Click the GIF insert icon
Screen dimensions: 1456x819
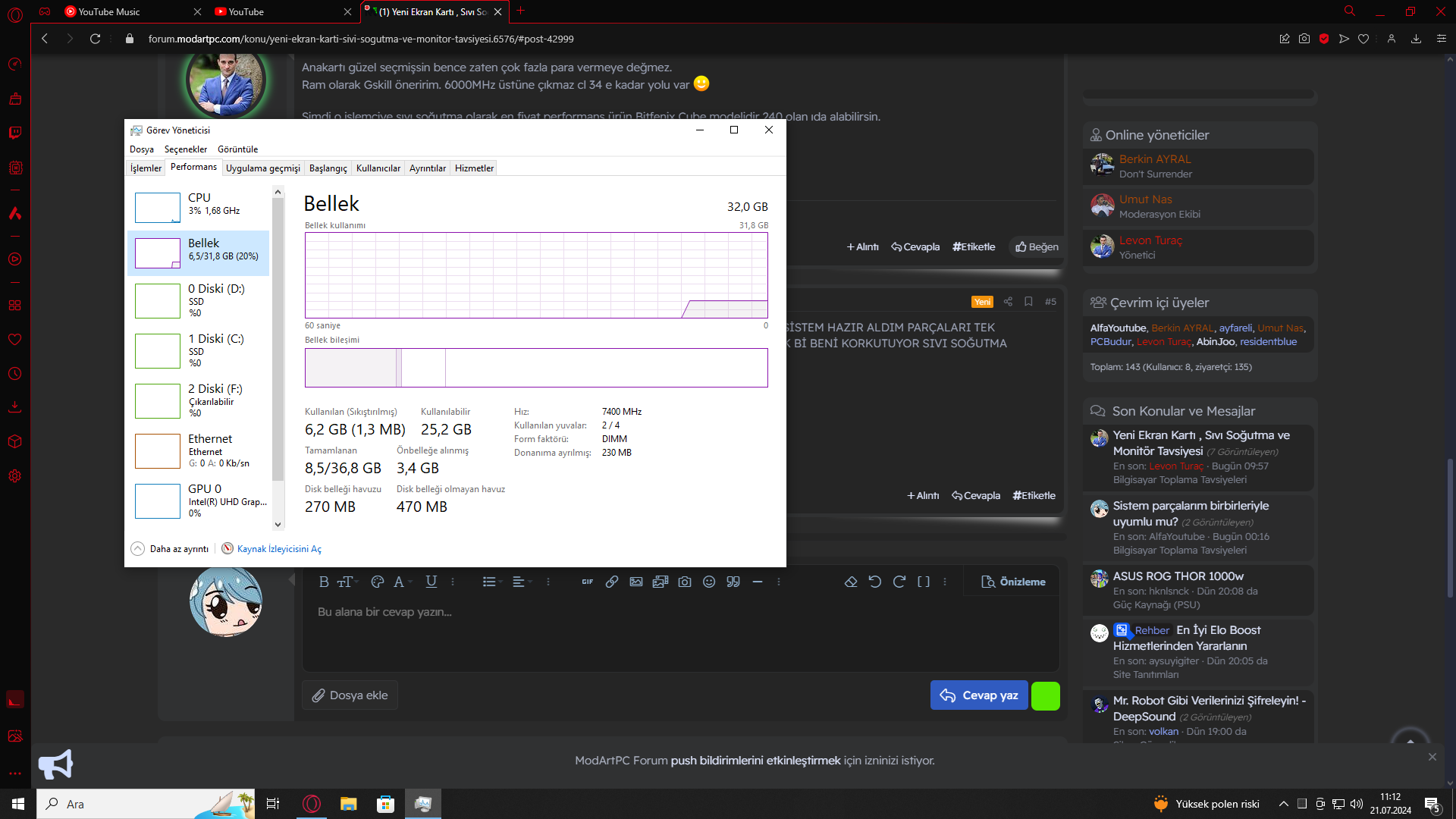click(x=588, y=582)
